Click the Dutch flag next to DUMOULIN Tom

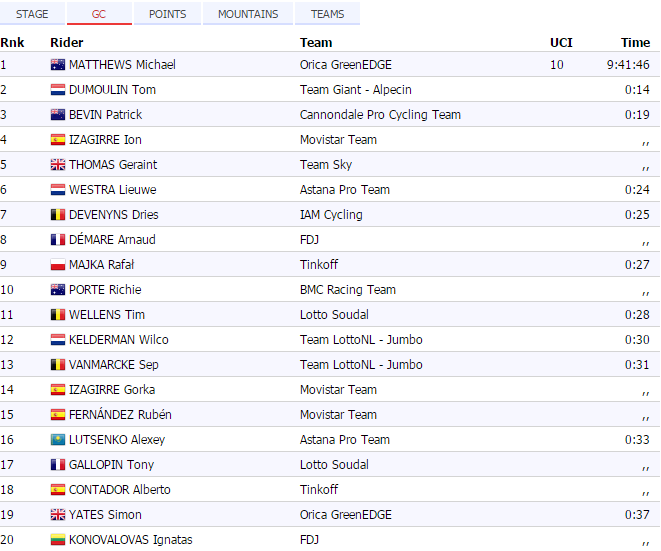[58, 90]
